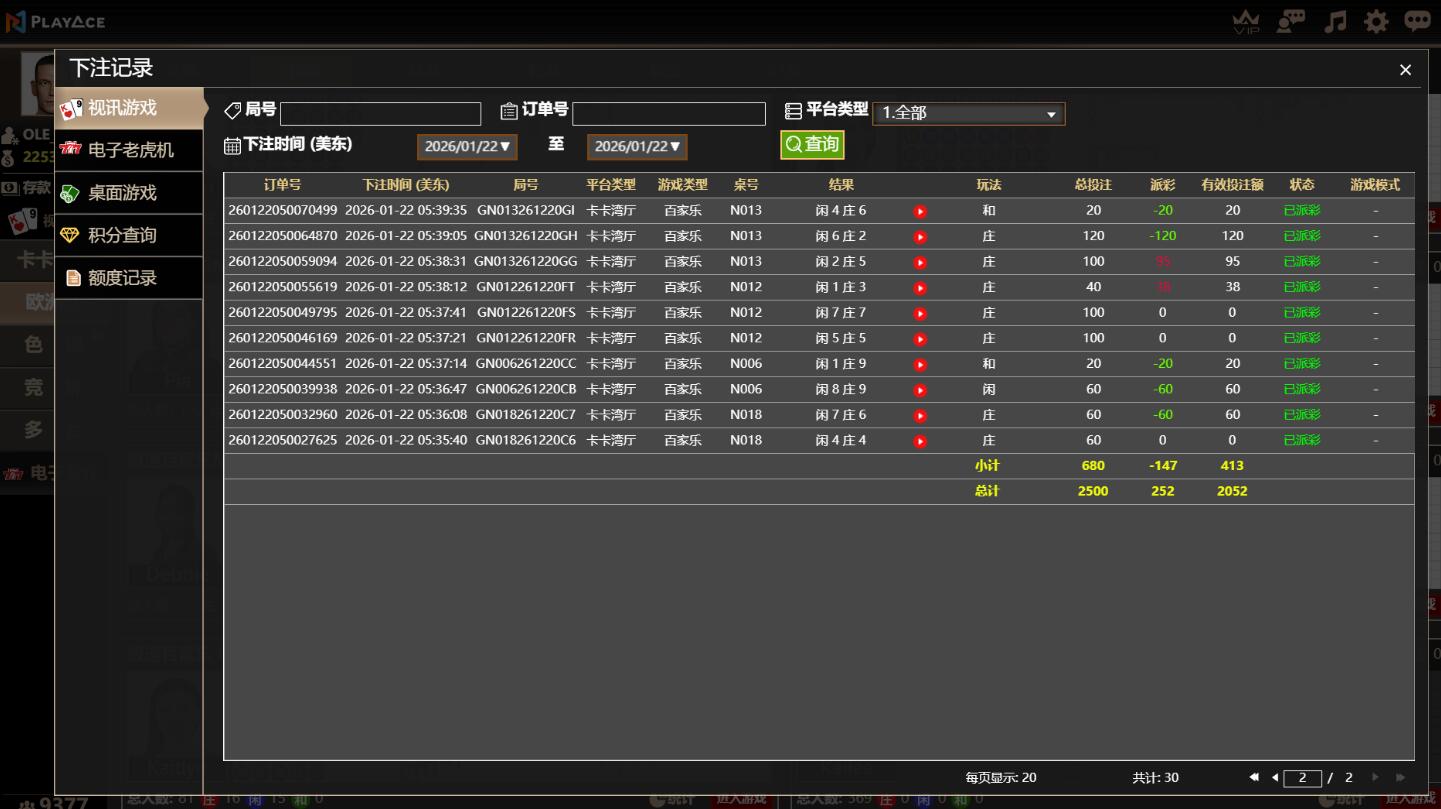Viewport: 1441px width, 809px height.
Task: Click the 局号 input field
Action: tap(380, 114)
